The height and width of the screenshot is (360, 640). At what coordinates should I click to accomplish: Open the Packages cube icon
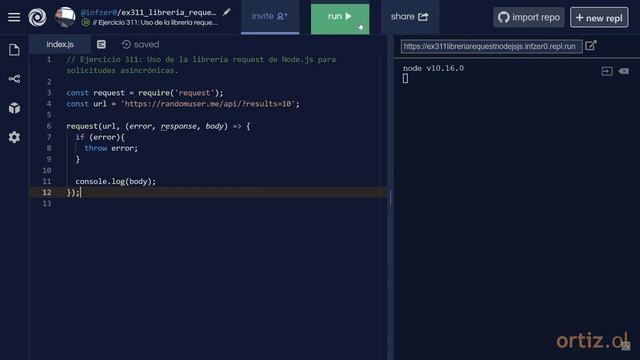click(x=14, y=108)
